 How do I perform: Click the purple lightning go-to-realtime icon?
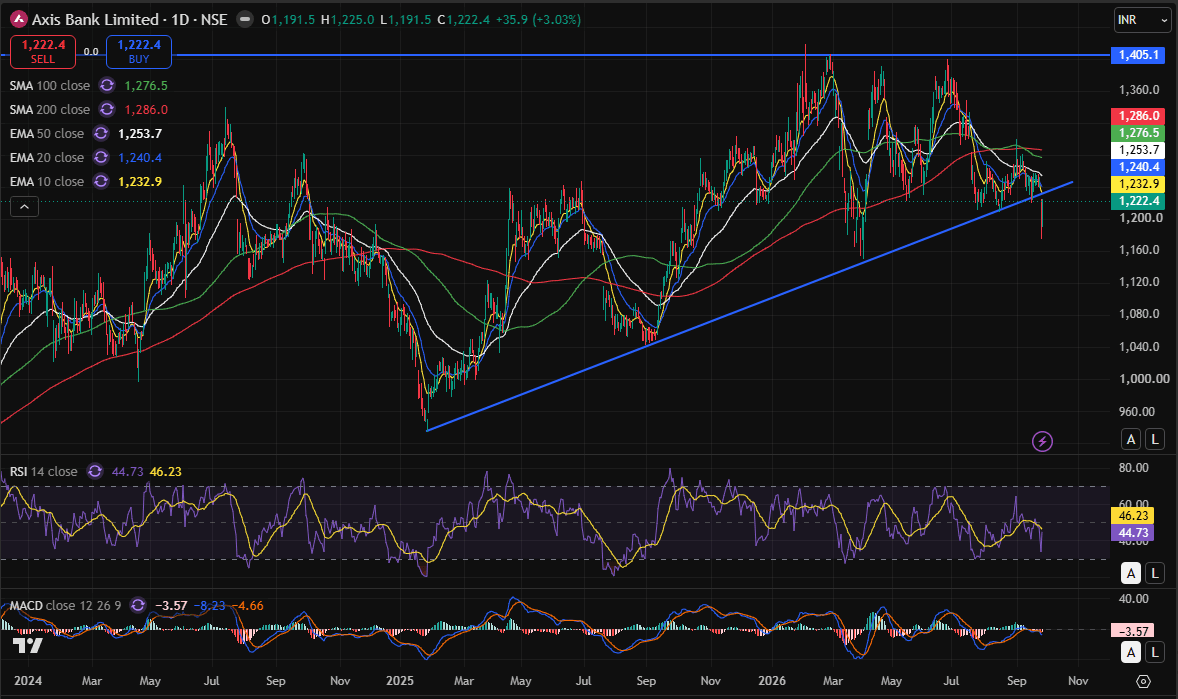pos(1042,441)
